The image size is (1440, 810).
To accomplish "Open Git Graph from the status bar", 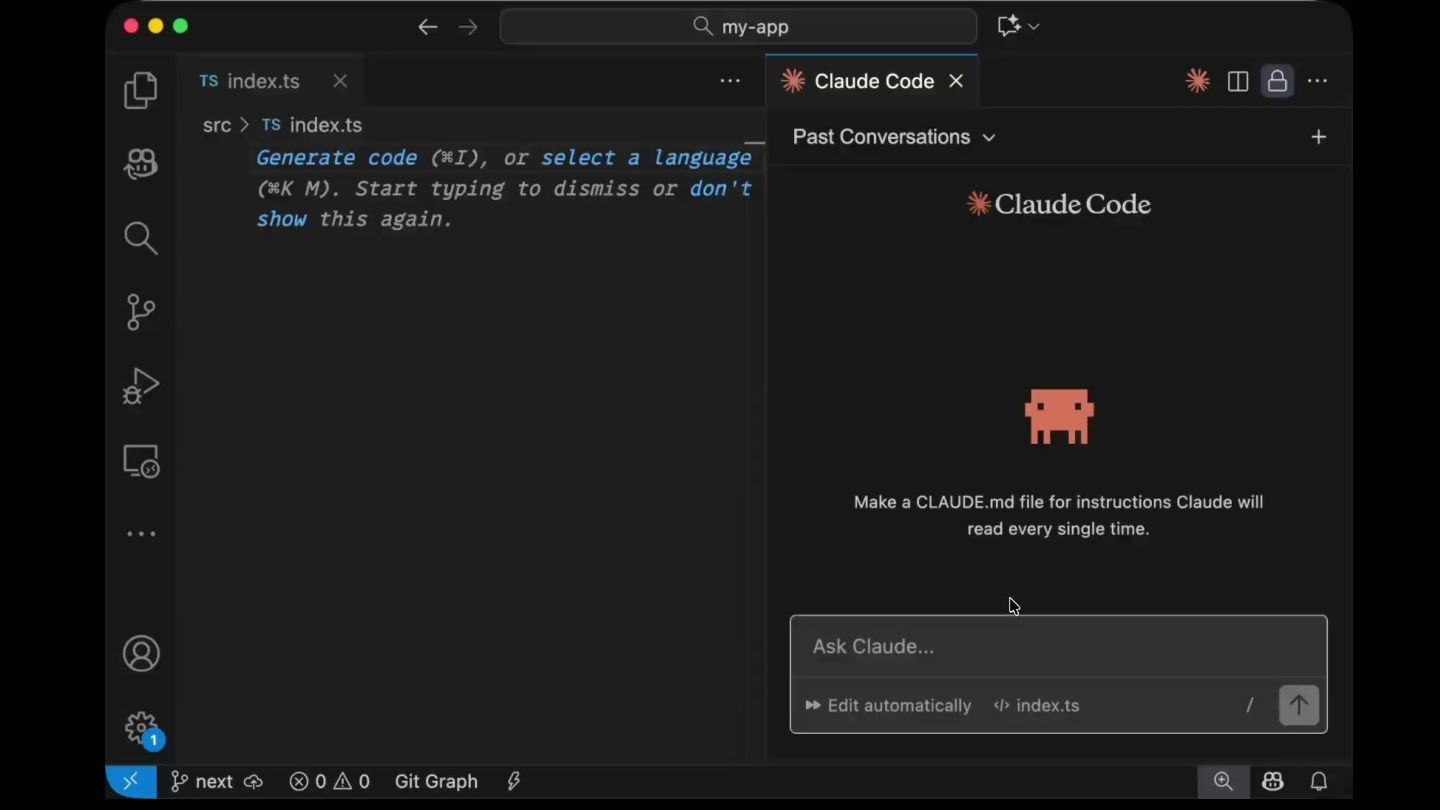I will pos(436,782).
